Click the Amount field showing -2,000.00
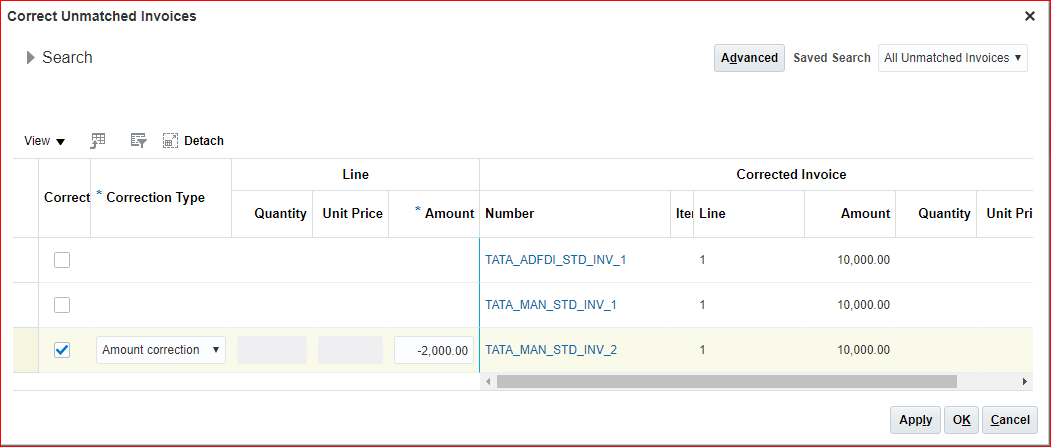1051x447 pixels. coord(434,350)
